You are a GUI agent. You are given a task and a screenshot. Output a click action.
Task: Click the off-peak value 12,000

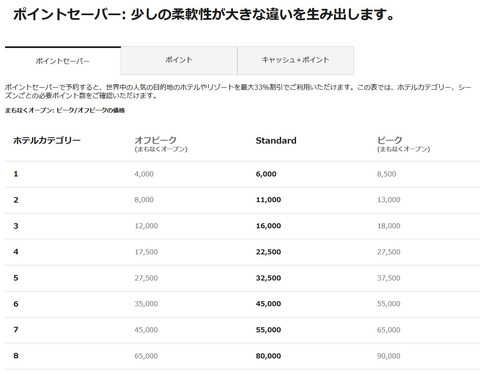coord(146,226)
